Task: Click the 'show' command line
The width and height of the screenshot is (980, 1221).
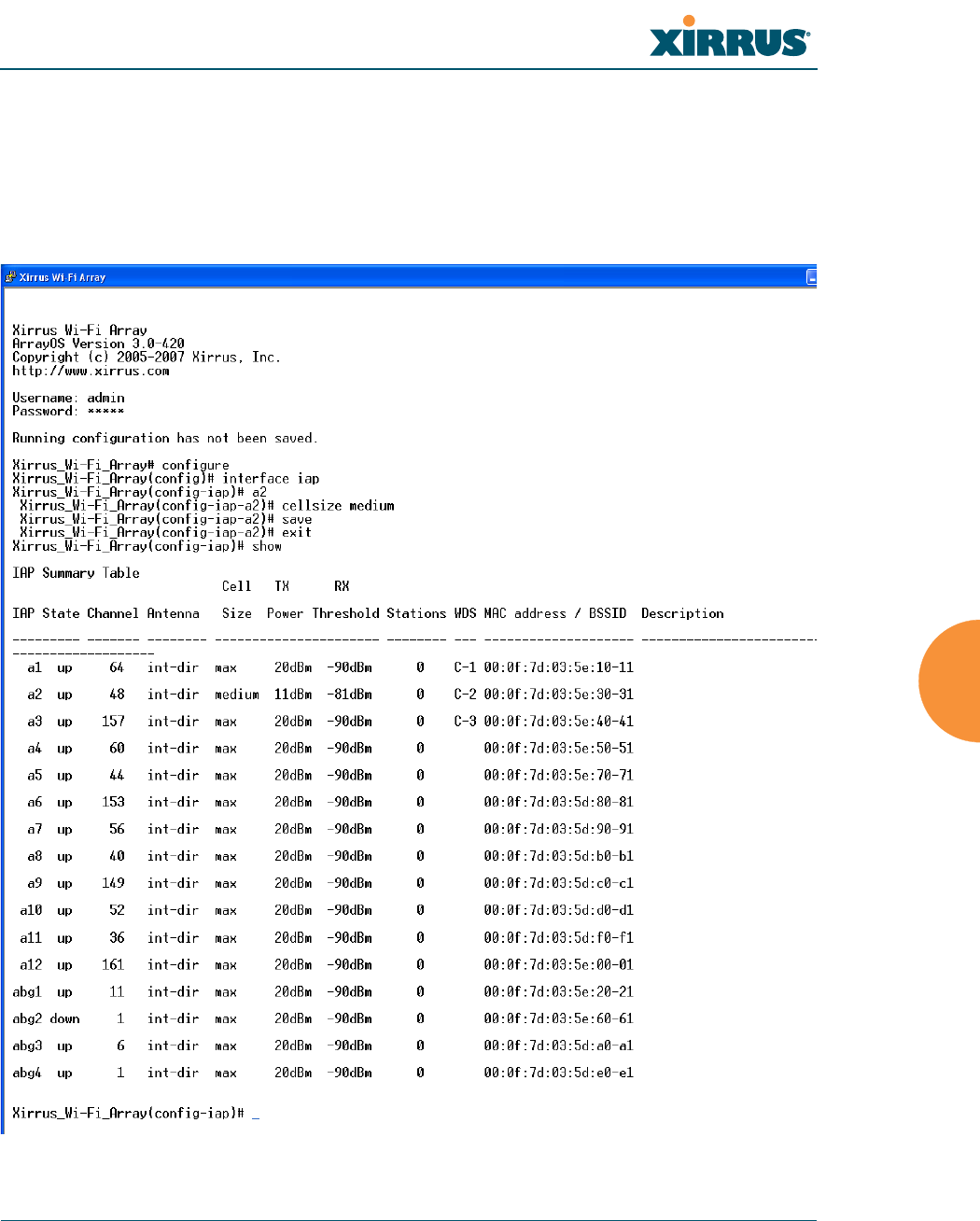Action: coord(147,546)
